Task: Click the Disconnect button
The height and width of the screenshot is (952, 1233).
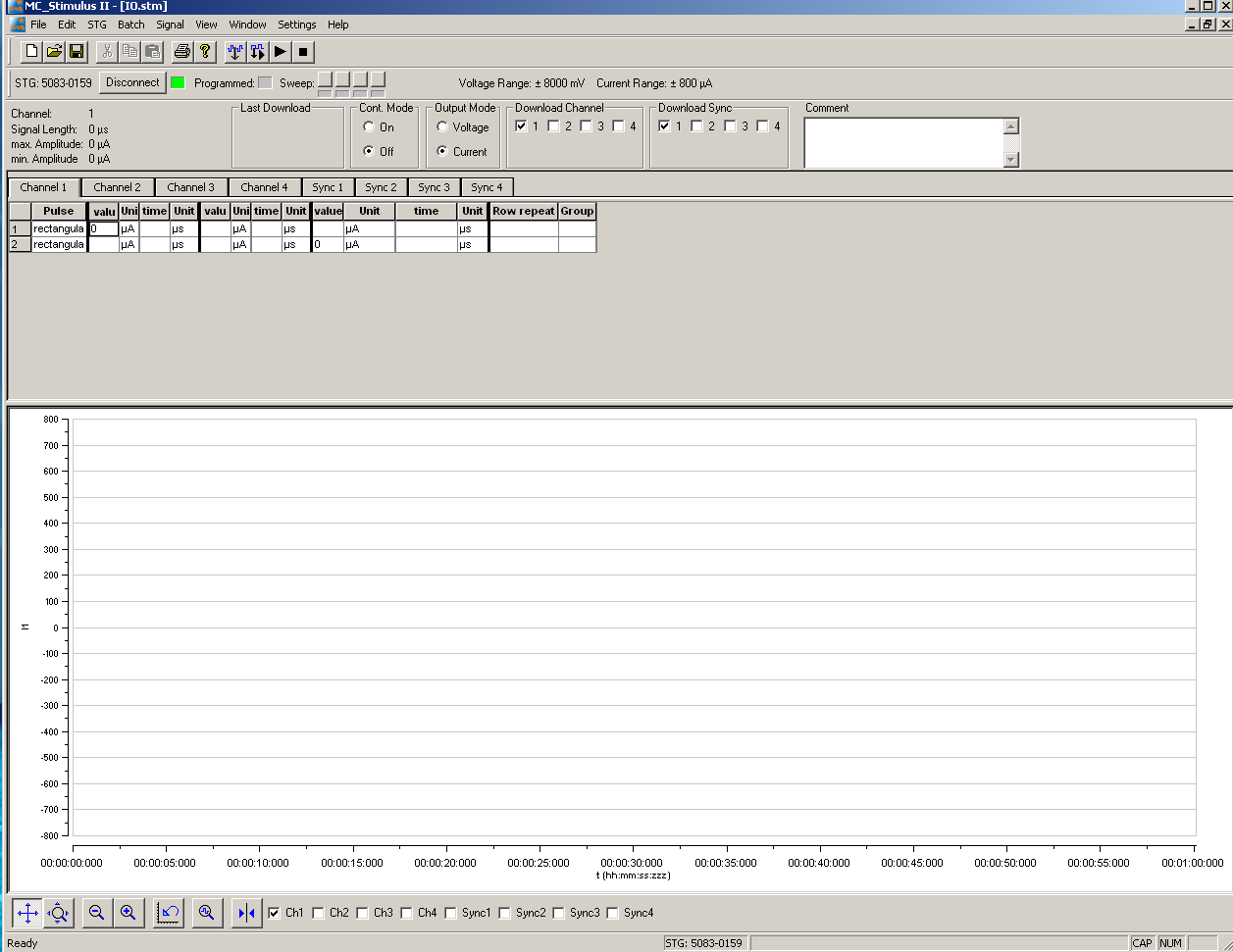Action: click(x=132, y=82)
